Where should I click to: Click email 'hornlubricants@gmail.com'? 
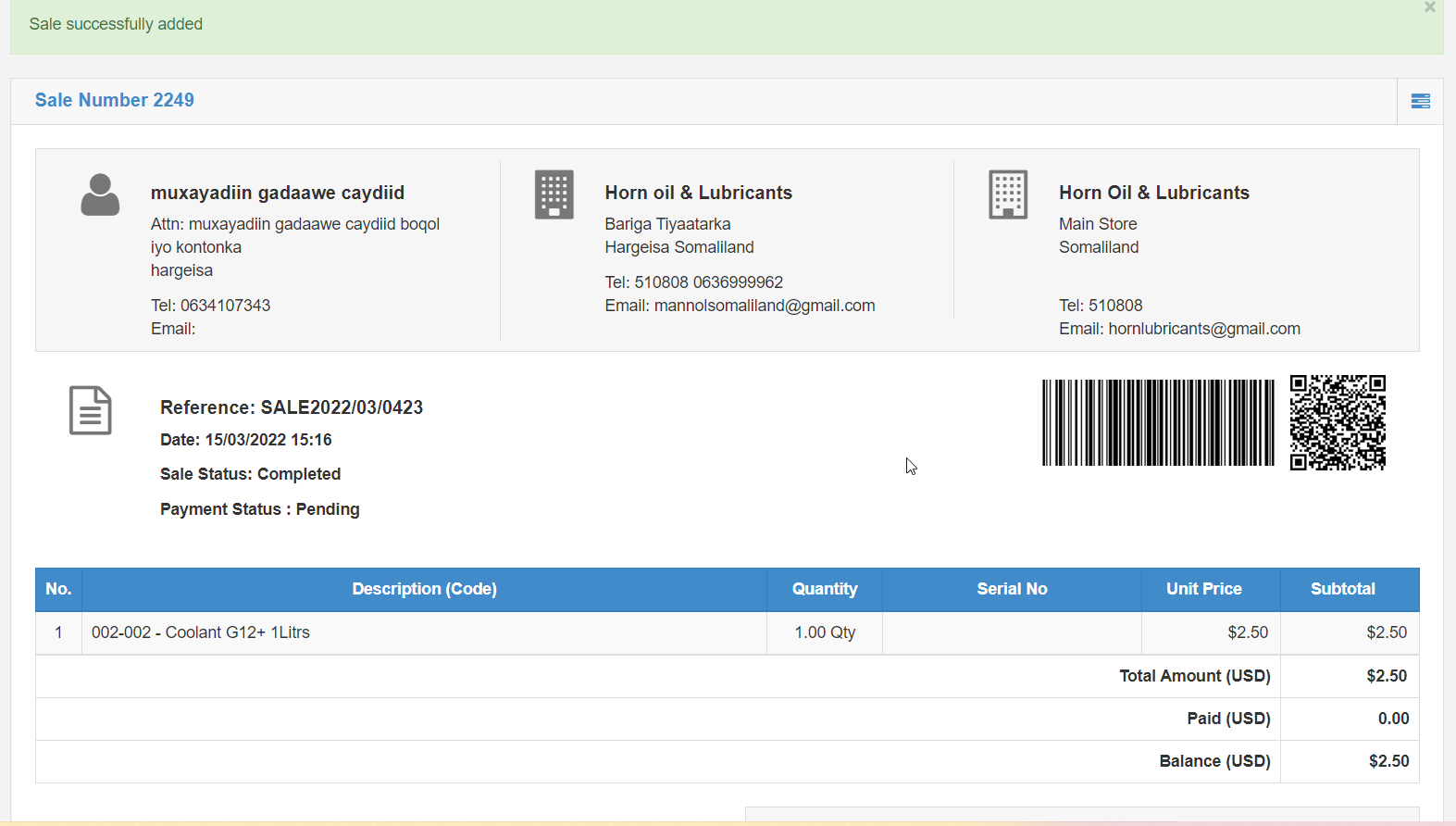coord(1204,329)
